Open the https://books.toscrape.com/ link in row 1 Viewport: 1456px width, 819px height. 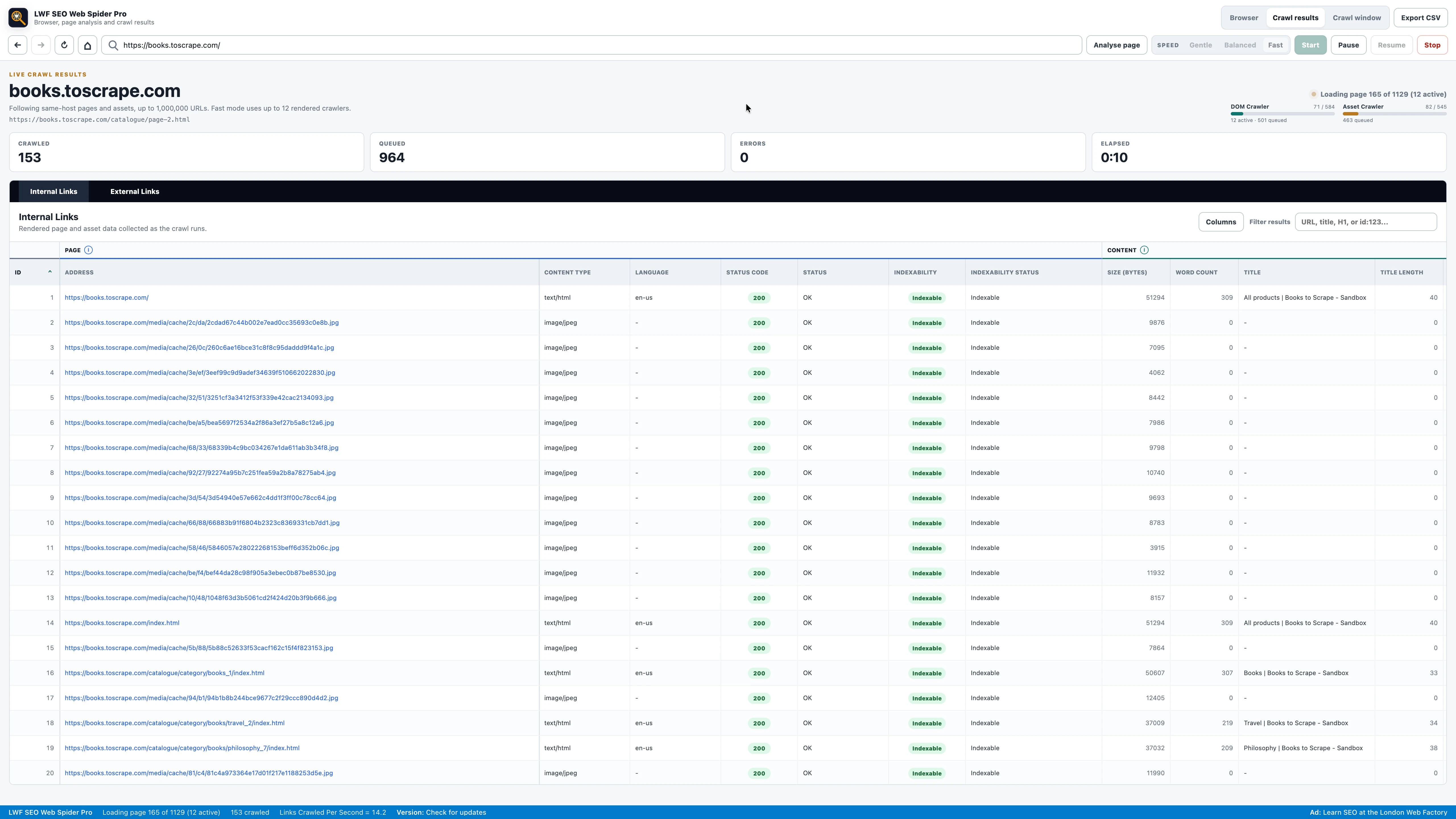point(106,298)
